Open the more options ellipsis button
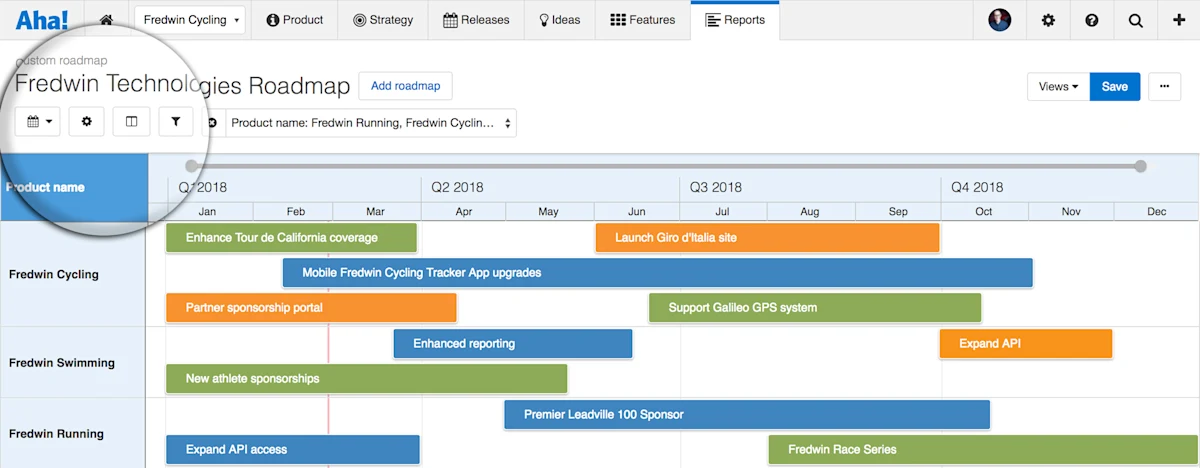Screen dimensions: 1200x468 1164,86
